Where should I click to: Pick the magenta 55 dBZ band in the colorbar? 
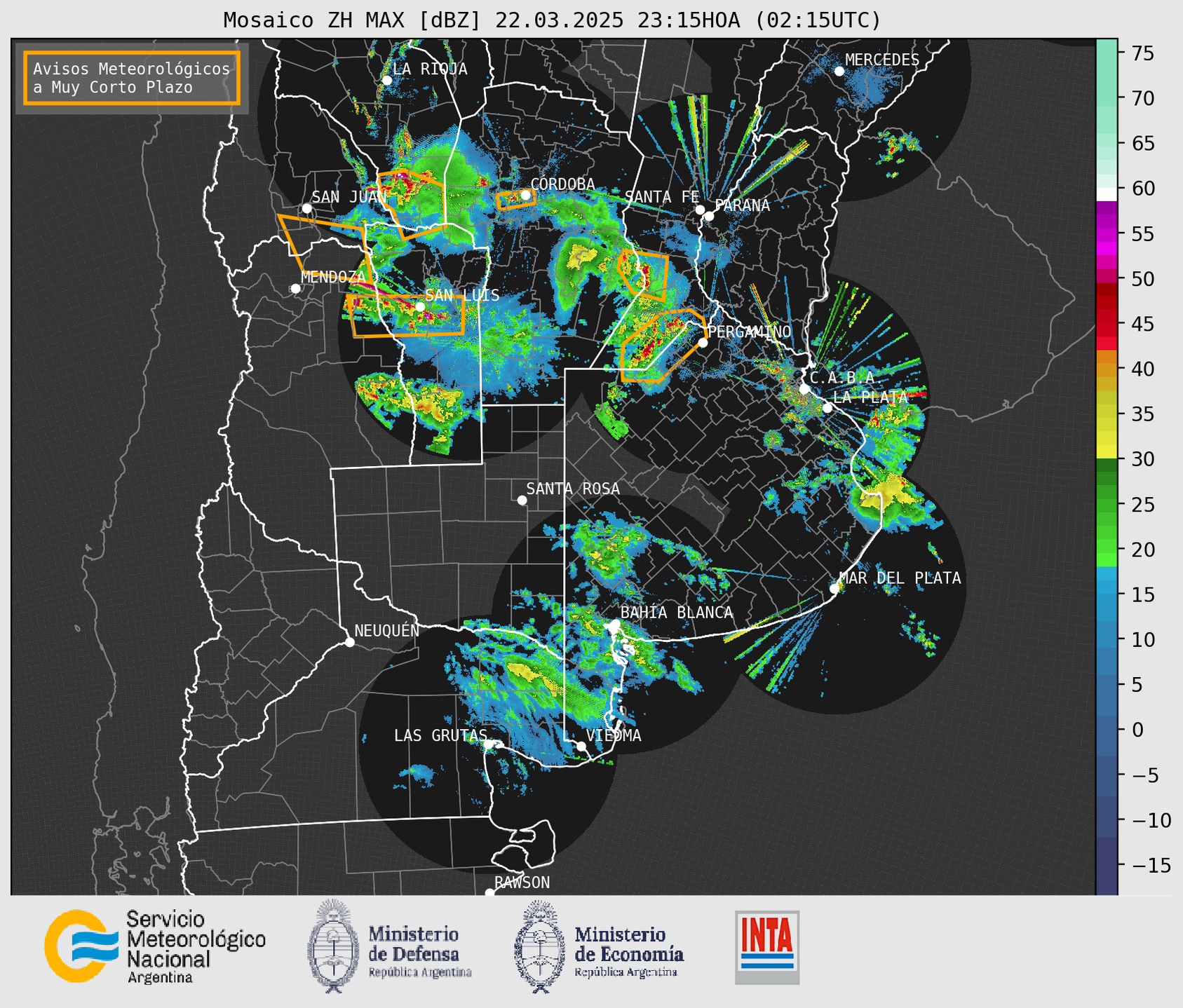pyautogui.click(x=1107, y=233)
